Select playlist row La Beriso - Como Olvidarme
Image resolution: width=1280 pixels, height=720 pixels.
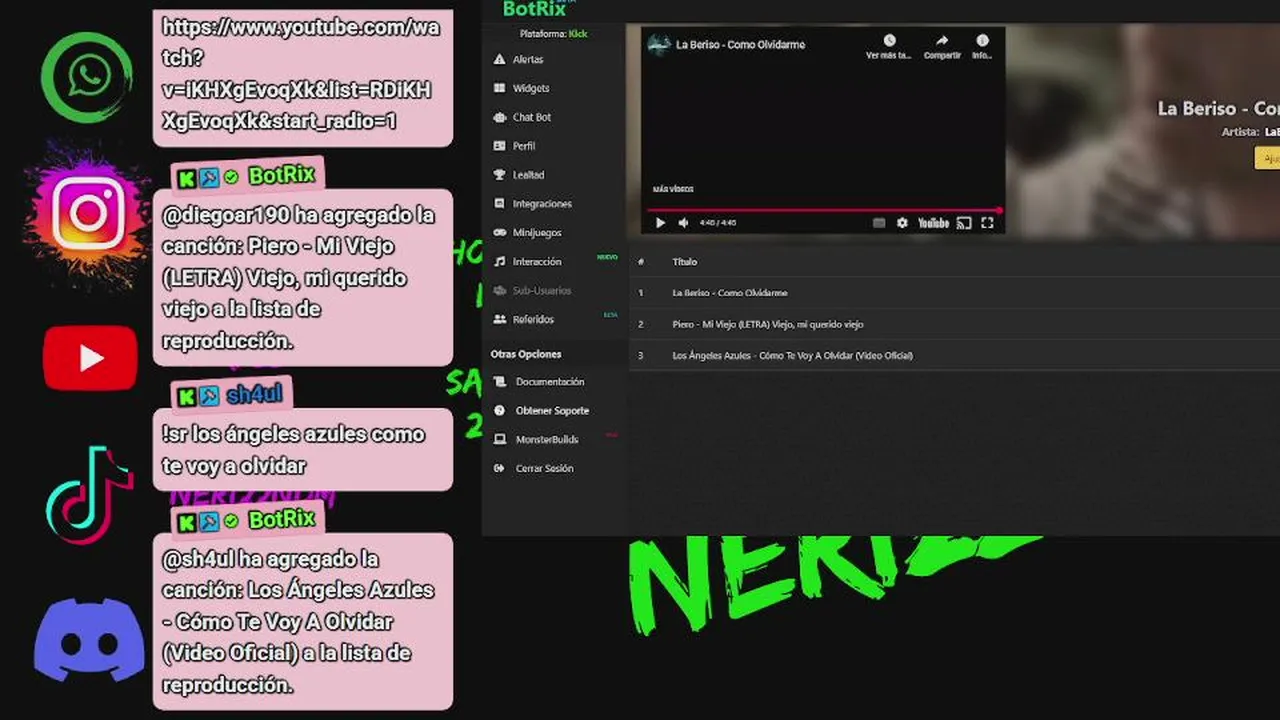click(954, 293)
